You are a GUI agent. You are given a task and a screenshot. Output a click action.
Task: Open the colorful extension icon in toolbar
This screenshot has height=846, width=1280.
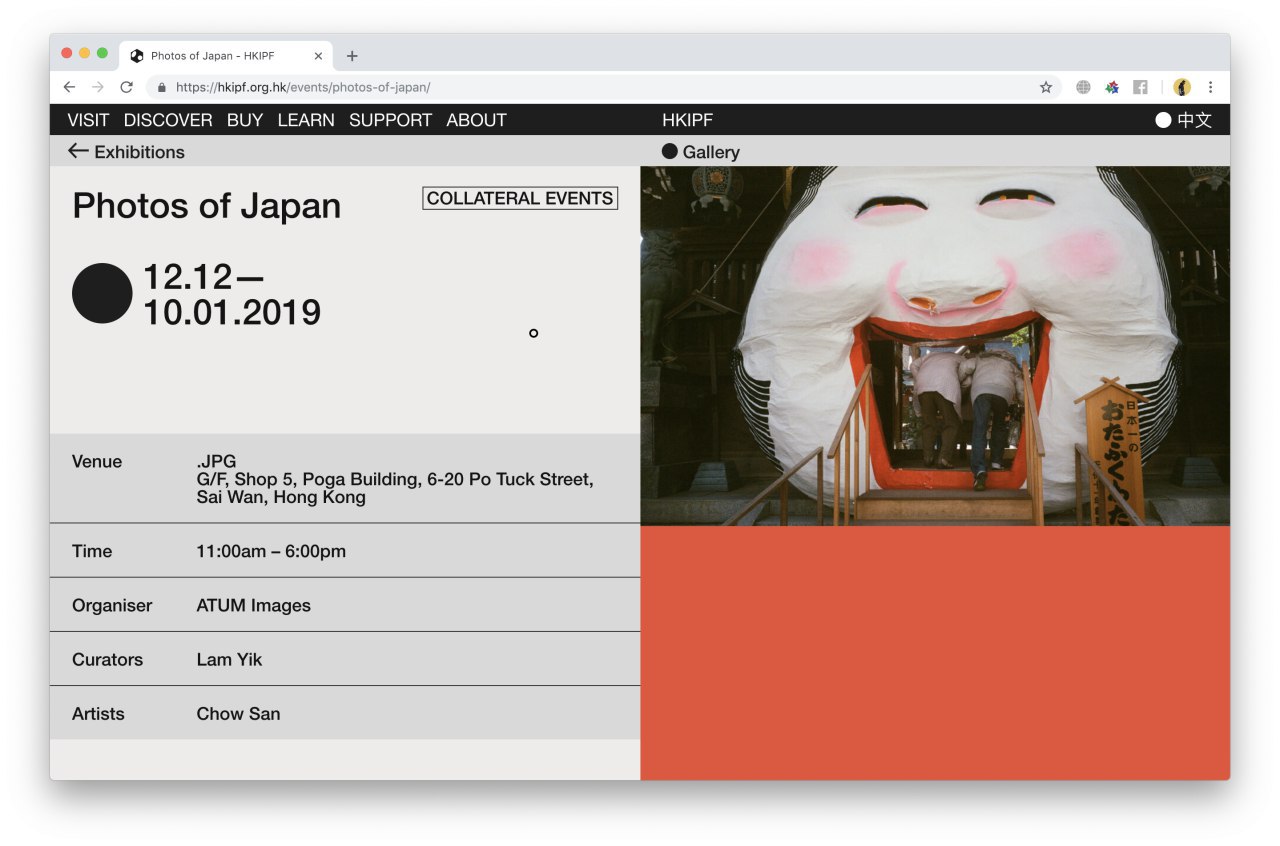coord(1112,87)
